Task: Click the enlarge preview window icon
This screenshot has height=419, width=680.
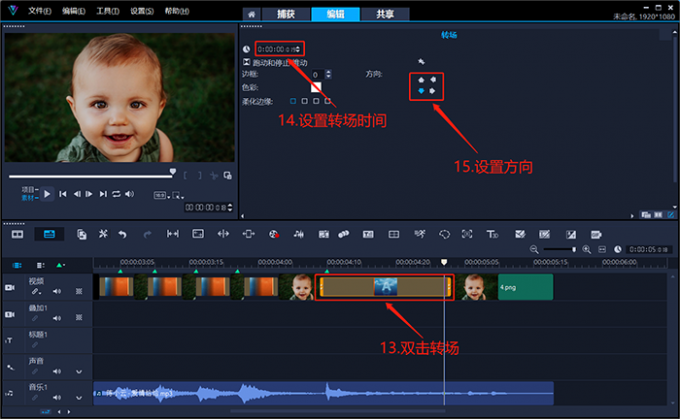Action: [227, 175]
